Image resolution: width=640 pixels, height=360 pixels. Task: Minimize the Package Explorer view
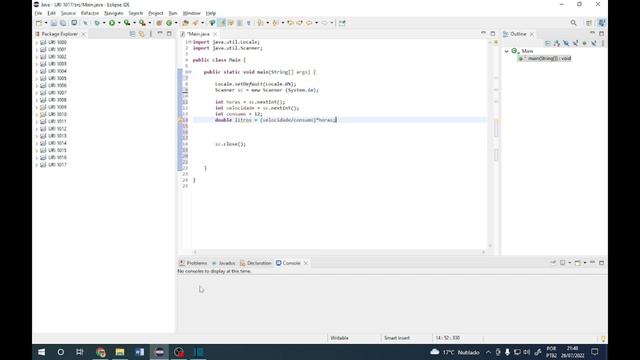160,33
